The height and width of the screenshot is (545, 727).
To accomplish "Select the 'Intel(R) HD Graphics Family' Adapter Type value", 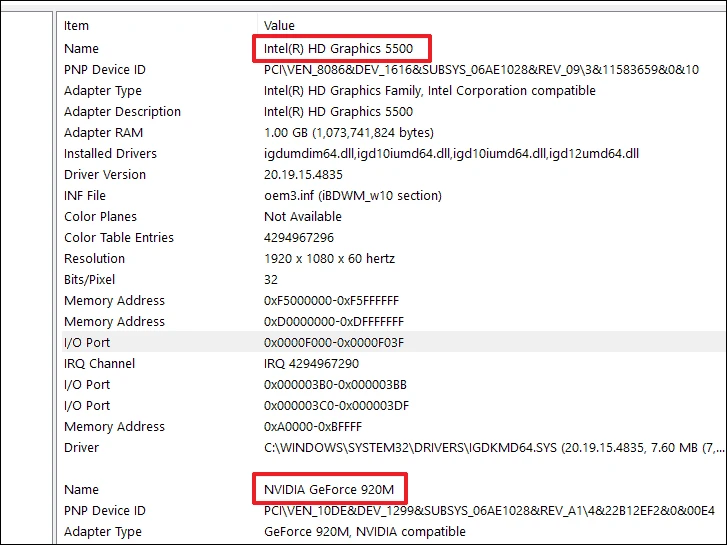I will [x=429, y=91].
